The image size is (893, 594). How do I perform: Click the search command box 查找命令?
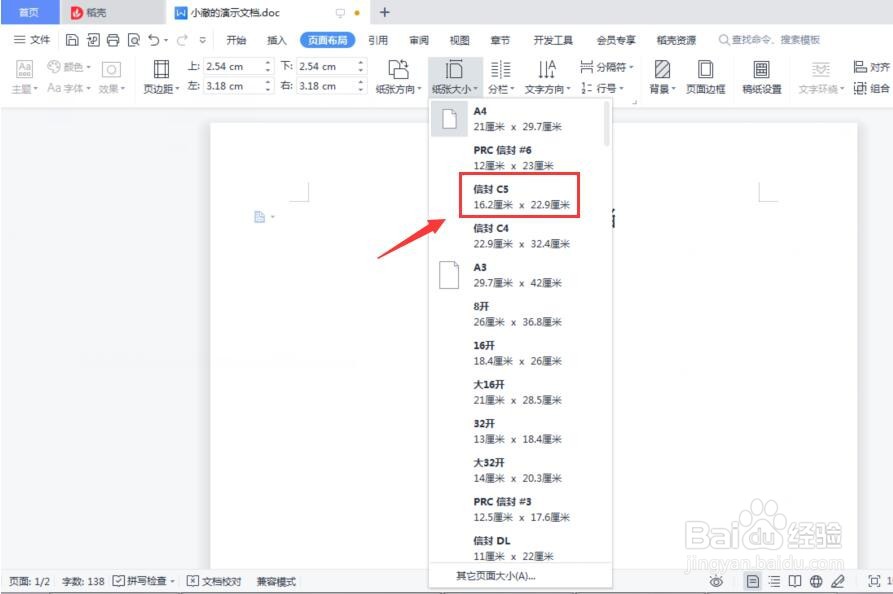769,40
